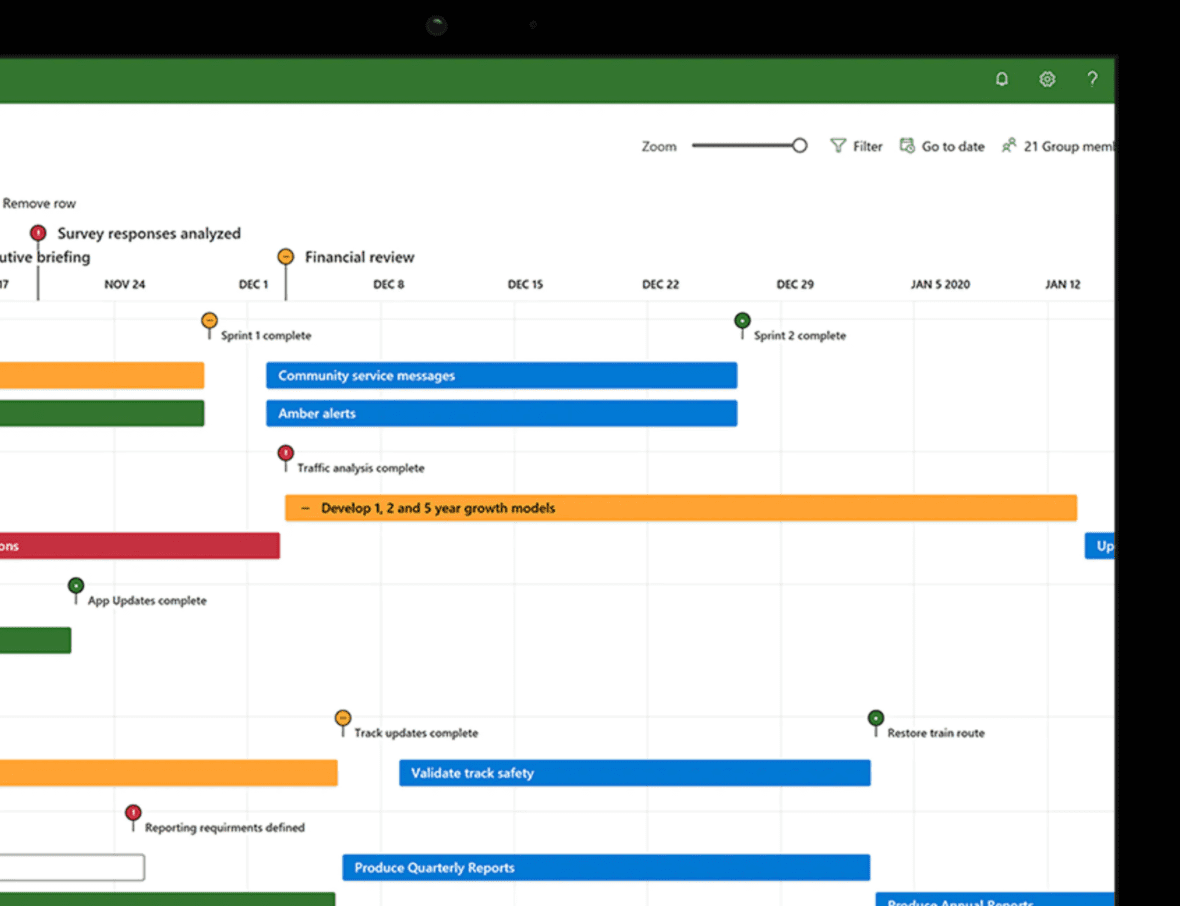View the 21 group members
The width and height of the screenshot is (1180, 906).
pyautogui.click(x=1056, y=145)
